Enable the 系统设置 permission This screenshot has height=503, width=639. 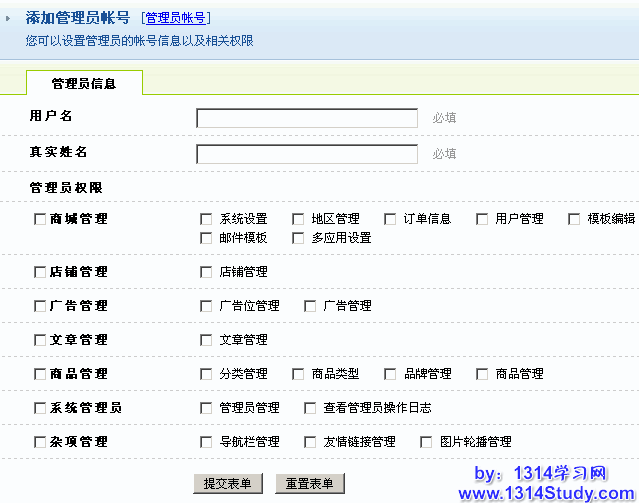click(x=206, y=219)
